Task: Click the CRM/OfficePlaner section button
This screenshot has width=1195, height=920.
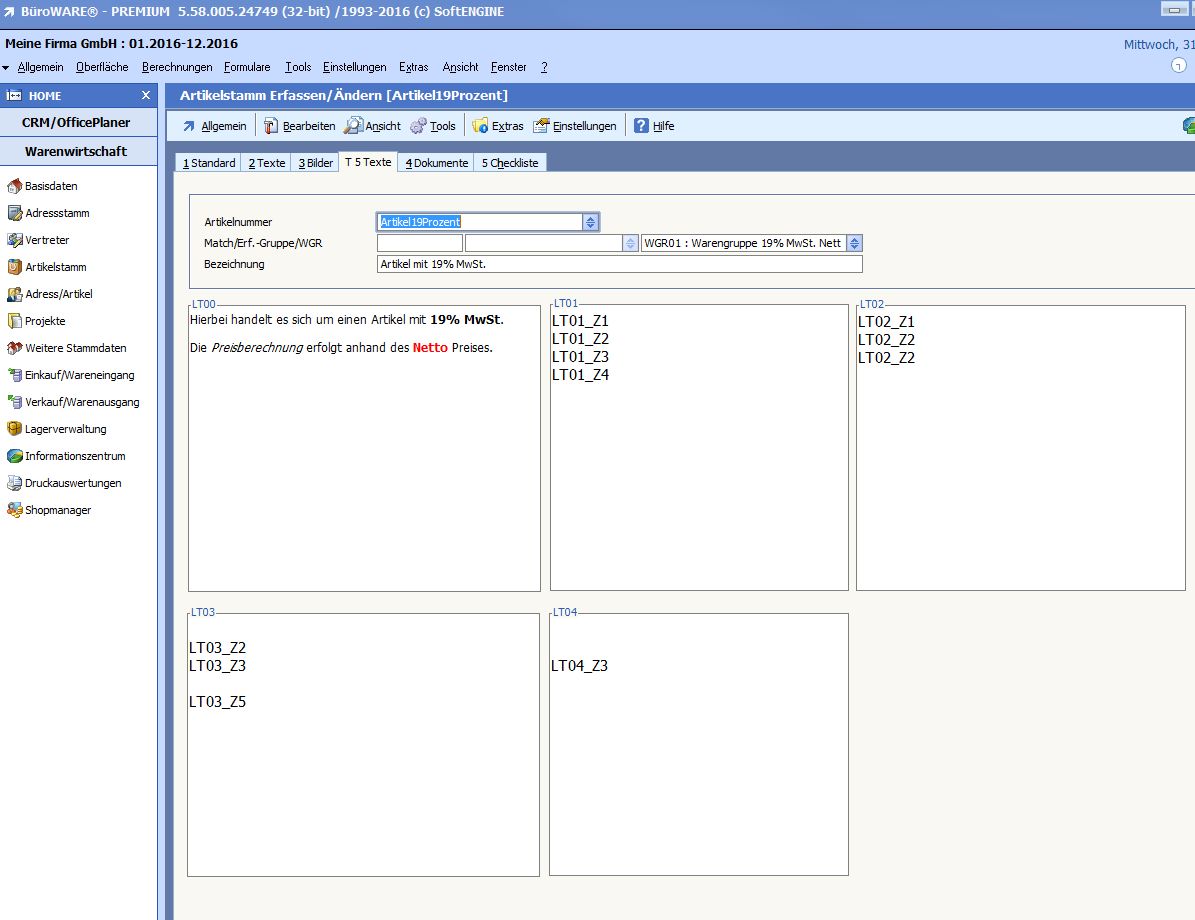Action: click(76, 122)
